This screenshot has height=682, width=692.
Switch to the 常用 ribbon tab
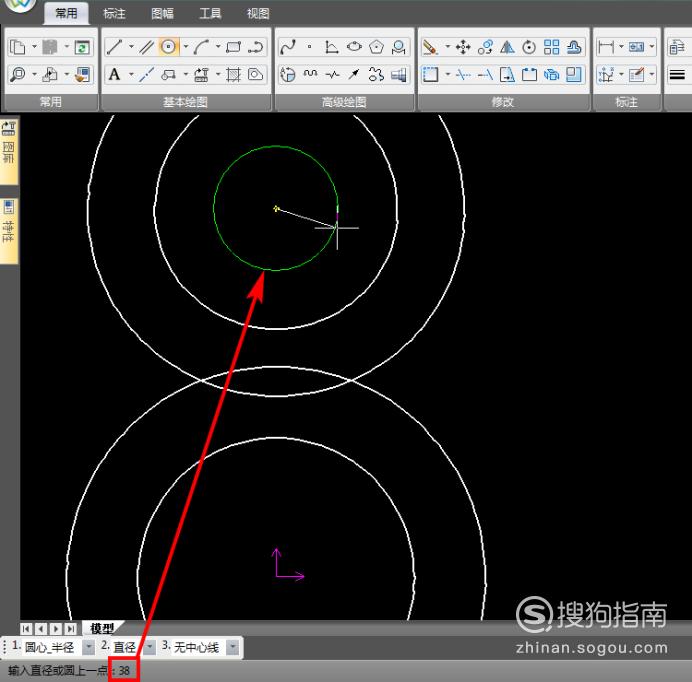click(x=66, y=13)
